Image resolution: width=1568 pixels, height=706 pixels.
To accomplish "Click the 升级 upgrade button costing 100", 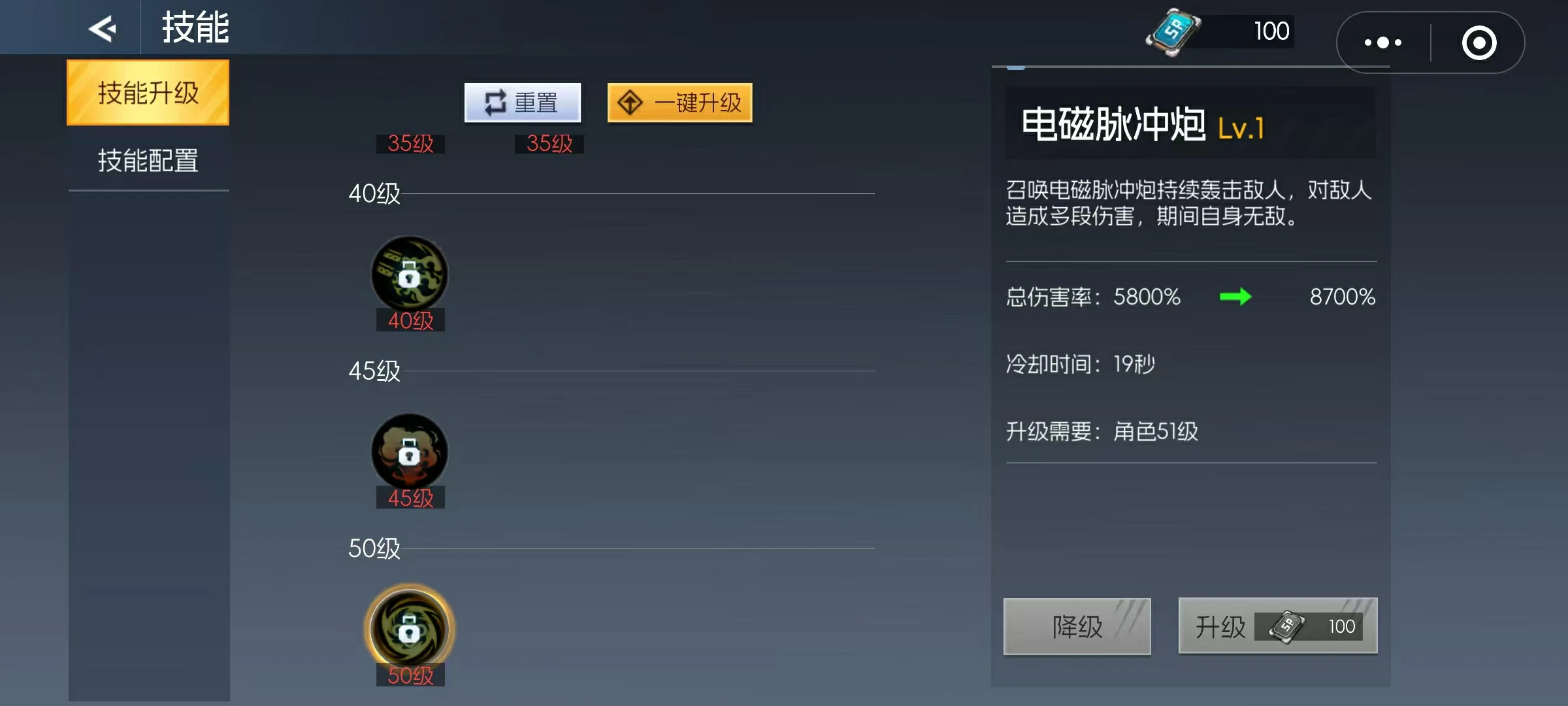I will pos(1278,626).
